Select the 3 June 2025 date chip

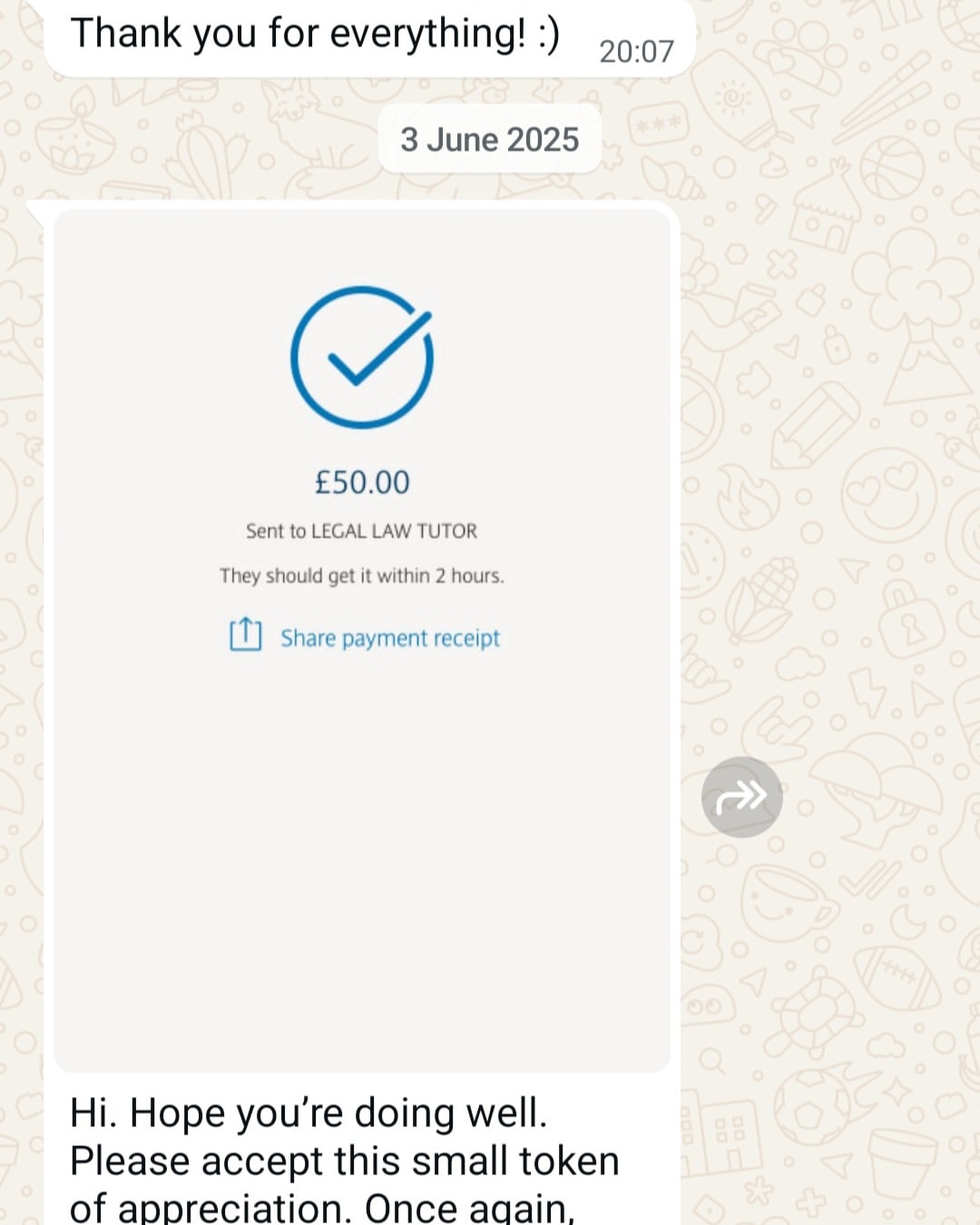pos(490,139)
